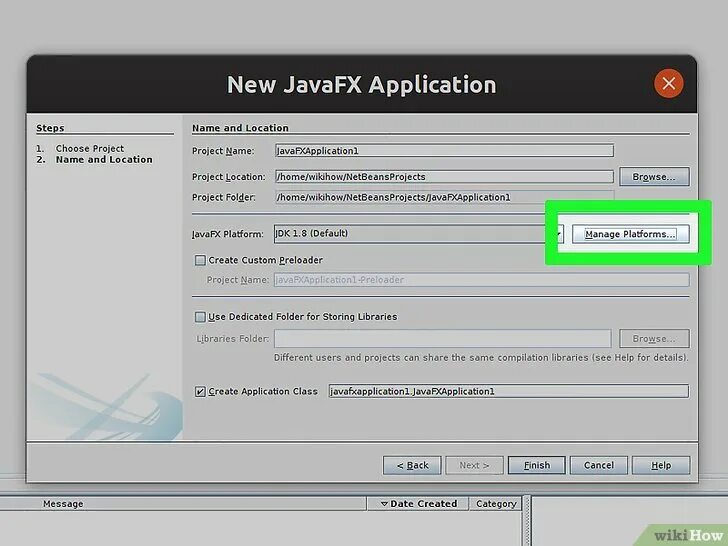Sort by the Date Created column
Screen dimensions: 728x546
tap(418, 504)
